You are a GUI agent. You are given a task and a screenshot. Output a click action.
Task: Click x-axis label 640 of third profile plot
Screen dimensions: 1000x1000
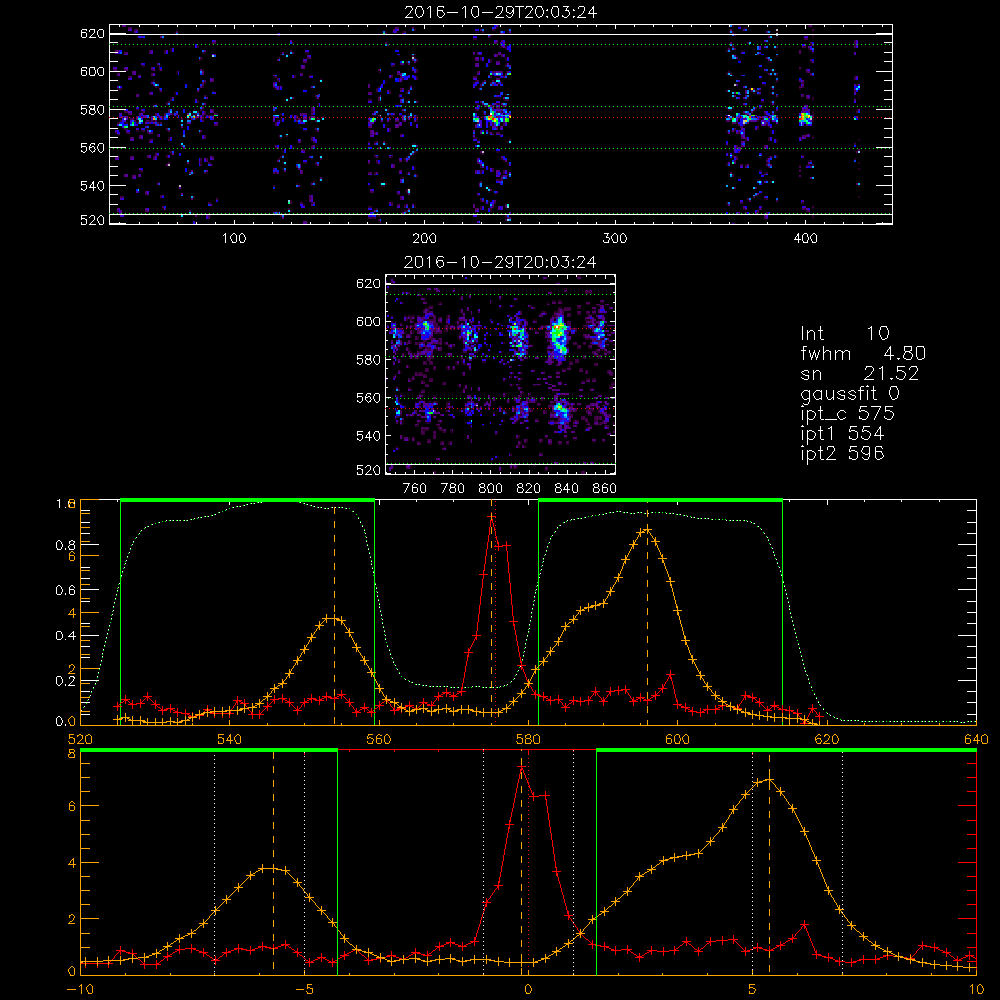[976, 739]
